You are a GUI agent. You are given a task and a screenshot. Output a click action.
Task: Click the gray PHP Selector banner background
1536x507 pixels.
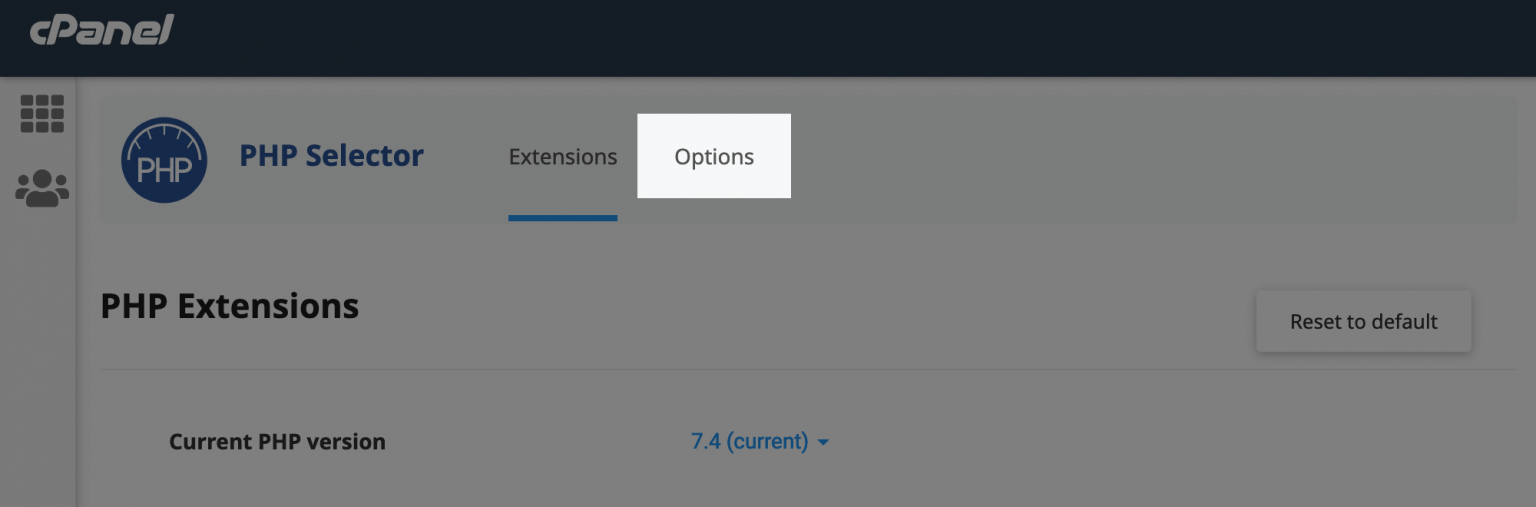coord(1100,160)
